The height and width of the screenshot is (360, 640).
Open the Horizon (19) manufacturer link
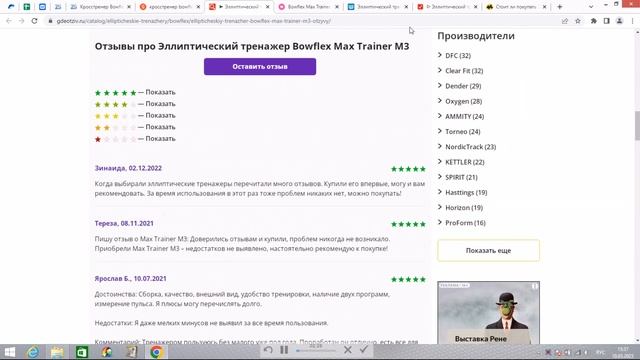coord(464,207)
